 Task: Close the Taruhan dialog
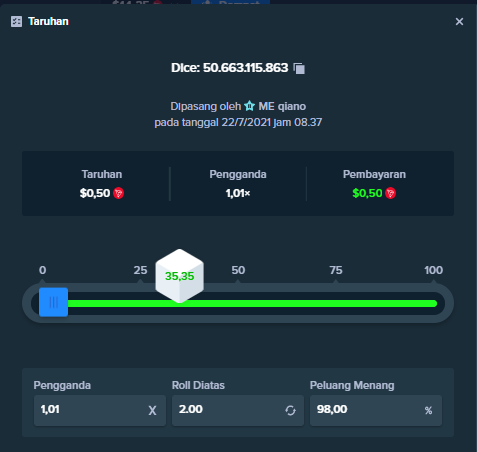point(459,21)
